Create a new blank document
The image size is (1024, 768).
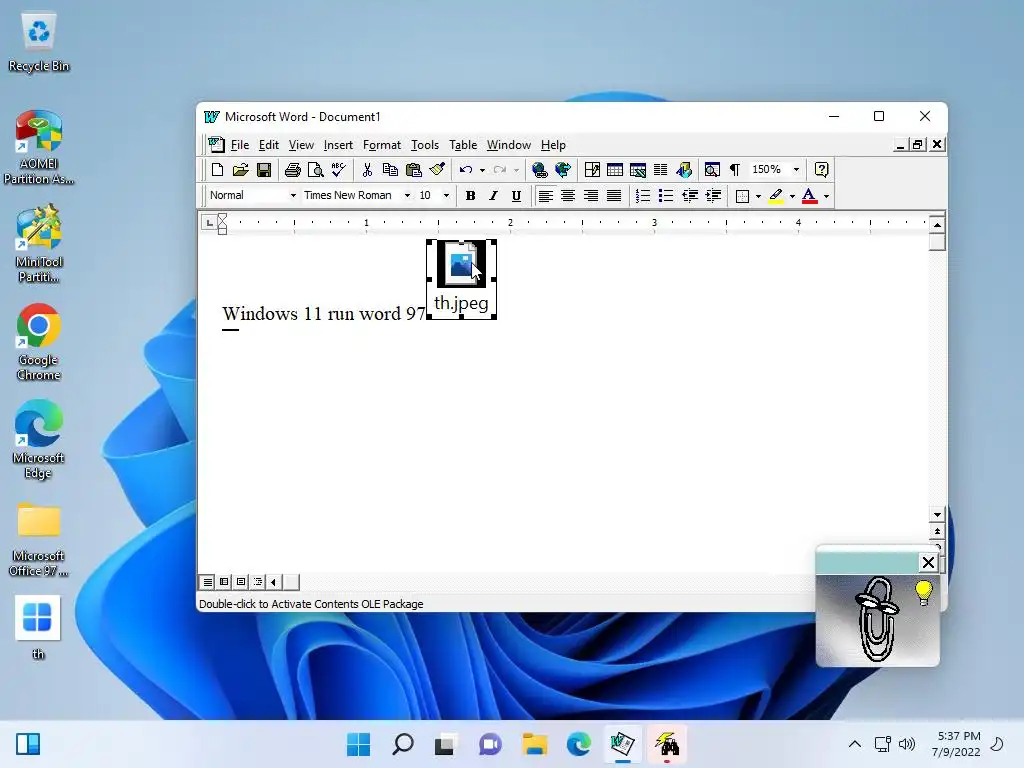217,170
